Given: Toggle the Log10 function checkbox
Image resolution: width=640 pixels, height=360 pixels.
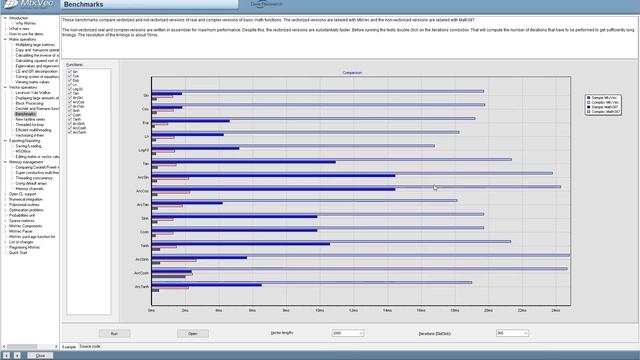Looking at the screenshot, I should pos(70,89).
